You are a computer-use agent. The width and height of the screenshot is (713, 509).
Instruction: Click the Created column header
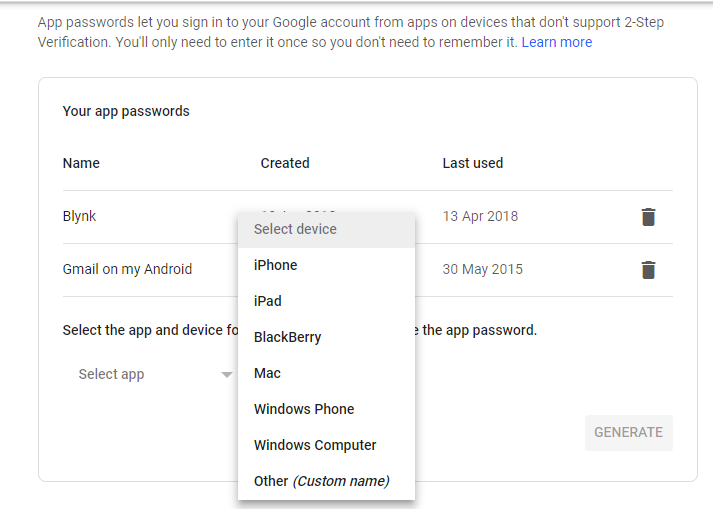coord(285,163)
